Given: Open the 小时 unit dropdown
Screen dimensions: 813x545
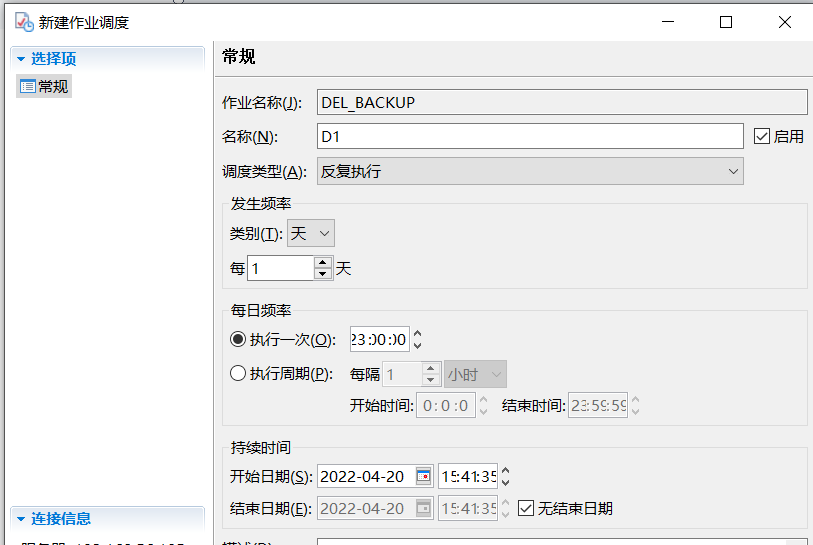Looking at the screenshot, I should pos(475,374).
